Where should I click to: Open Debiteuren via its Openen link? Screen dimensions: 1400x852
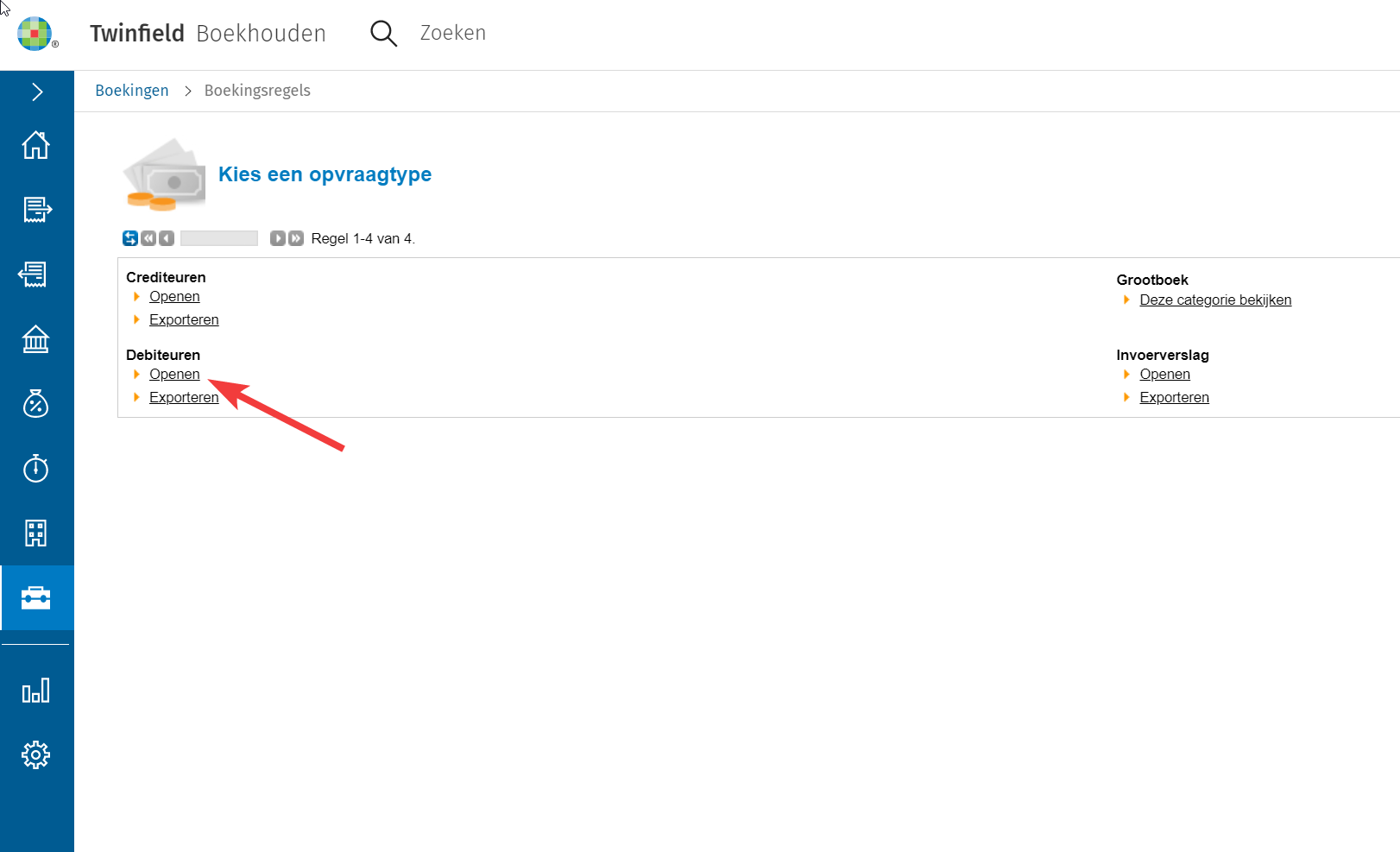pyautogui.click(x=174, y=374)
